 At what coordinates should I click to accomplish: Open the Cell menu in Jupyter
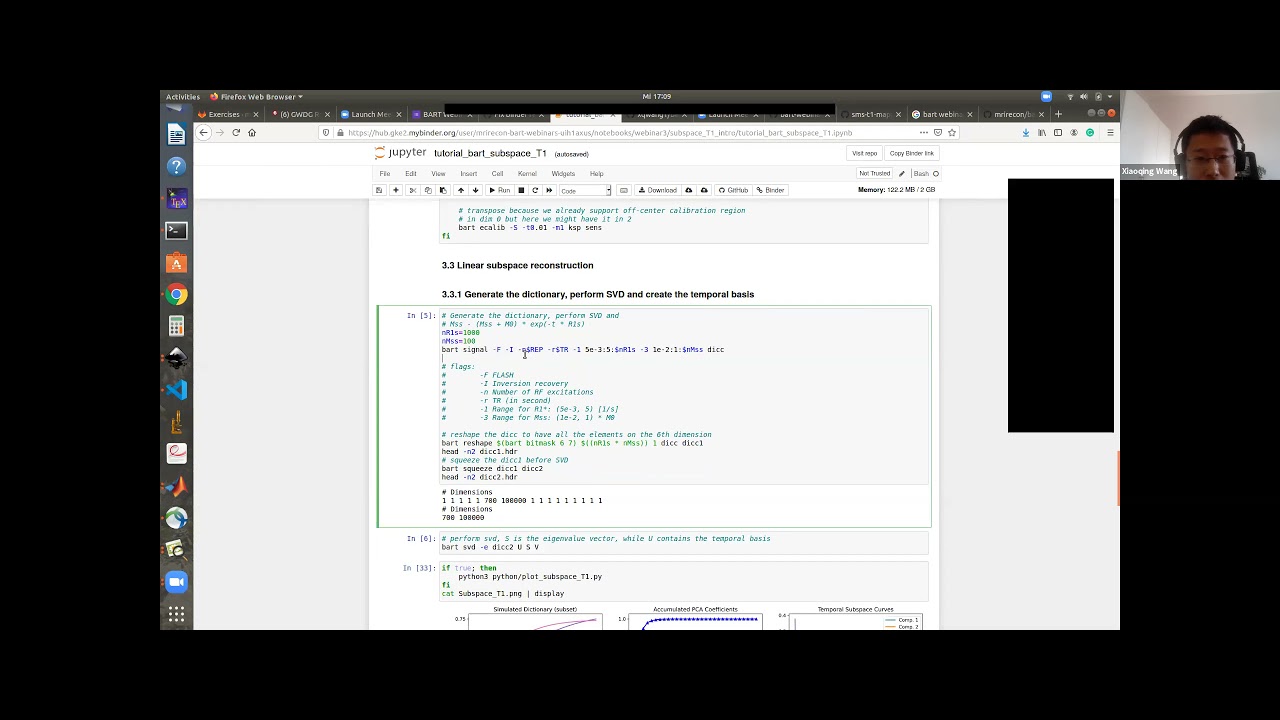coord(497,174)
